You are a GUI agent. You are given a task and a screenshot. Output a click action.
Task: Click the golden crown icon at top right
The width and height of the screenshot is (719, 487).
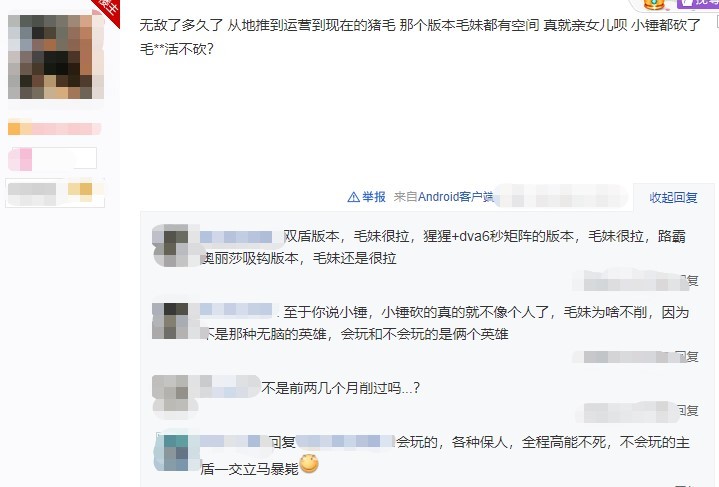[x=654, y=4]
